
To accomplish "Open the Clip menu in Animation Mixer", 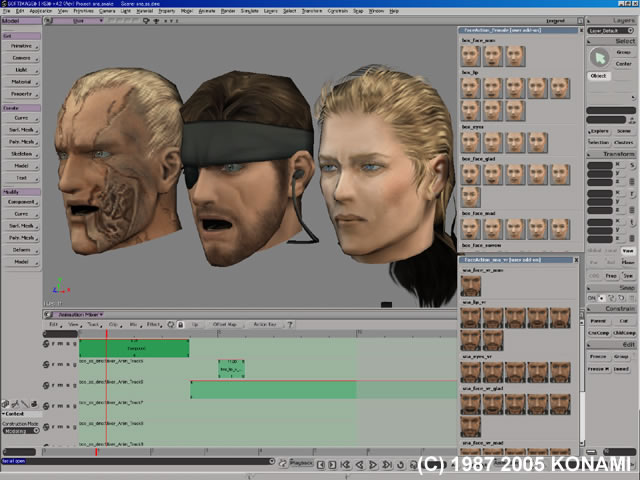I will (113, 324).
